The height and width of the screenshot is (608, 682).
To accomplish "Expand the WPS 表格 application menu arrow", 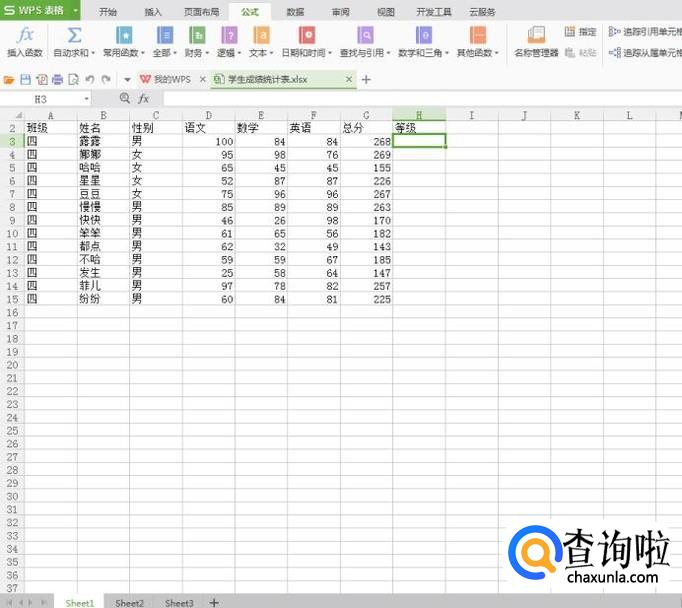I will point(75,10).
